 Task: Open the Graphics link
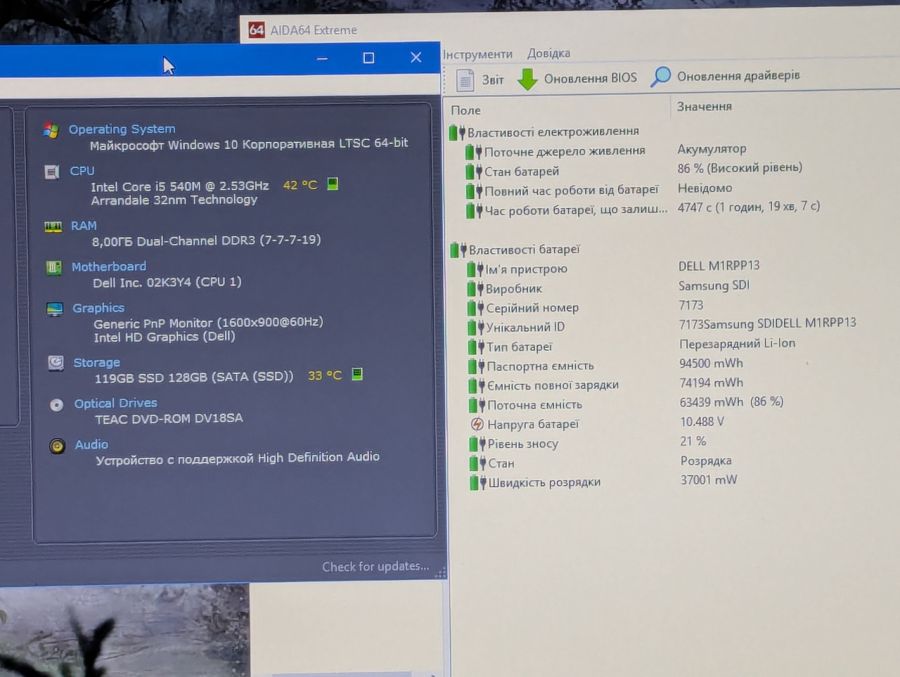(x=98, y=308)
